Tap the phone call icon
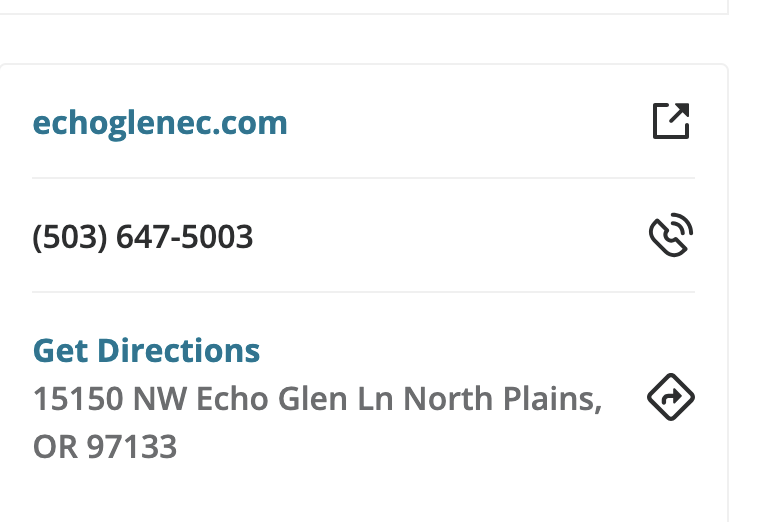774x522 pixels. click(x=671, y=236)
